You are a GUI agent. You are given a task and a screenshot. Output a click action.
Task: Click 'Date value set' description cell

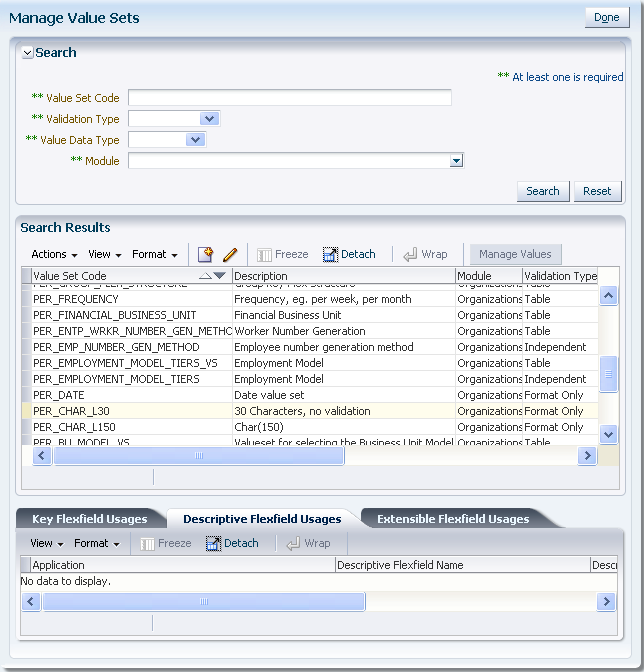coord(344,395)
